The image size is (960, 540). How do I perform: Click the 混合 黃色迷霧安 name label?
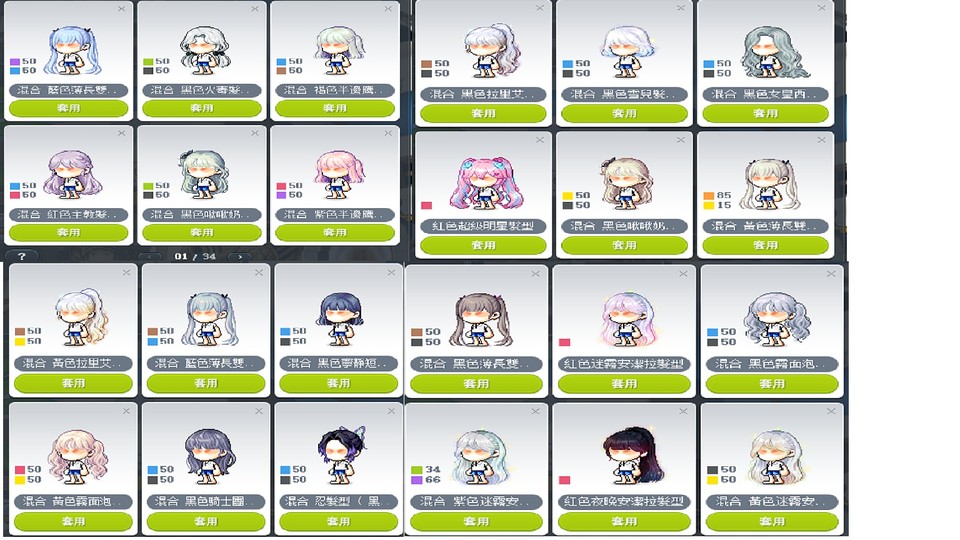coord(771,501)
